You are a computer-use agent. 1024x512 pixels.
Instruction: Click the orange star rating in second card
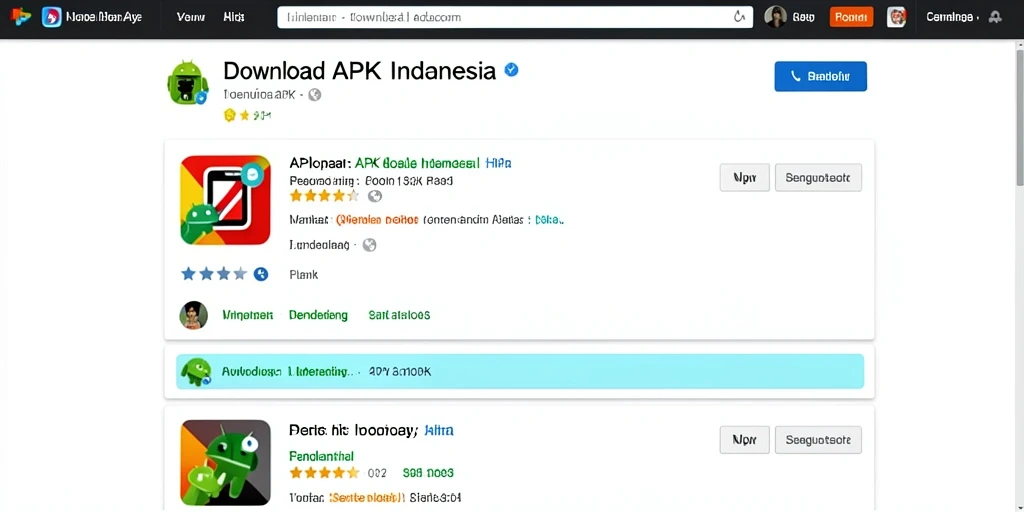pos(324,473)
